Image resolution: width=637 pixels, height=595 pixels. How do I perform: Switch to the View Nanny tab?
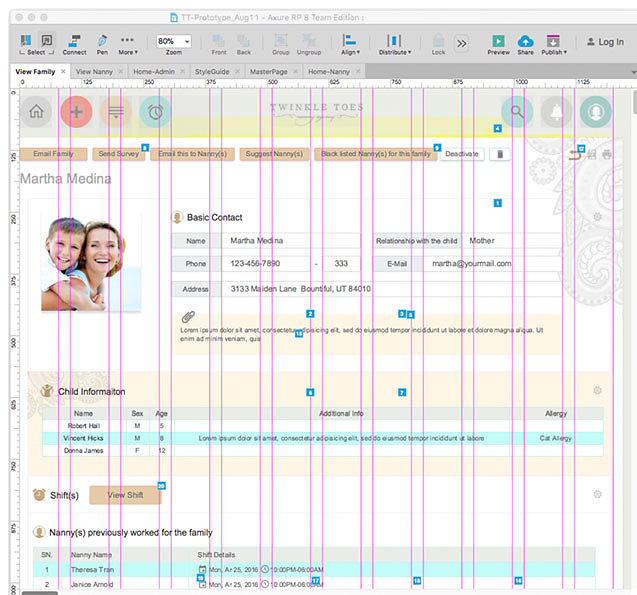(94, 71)
